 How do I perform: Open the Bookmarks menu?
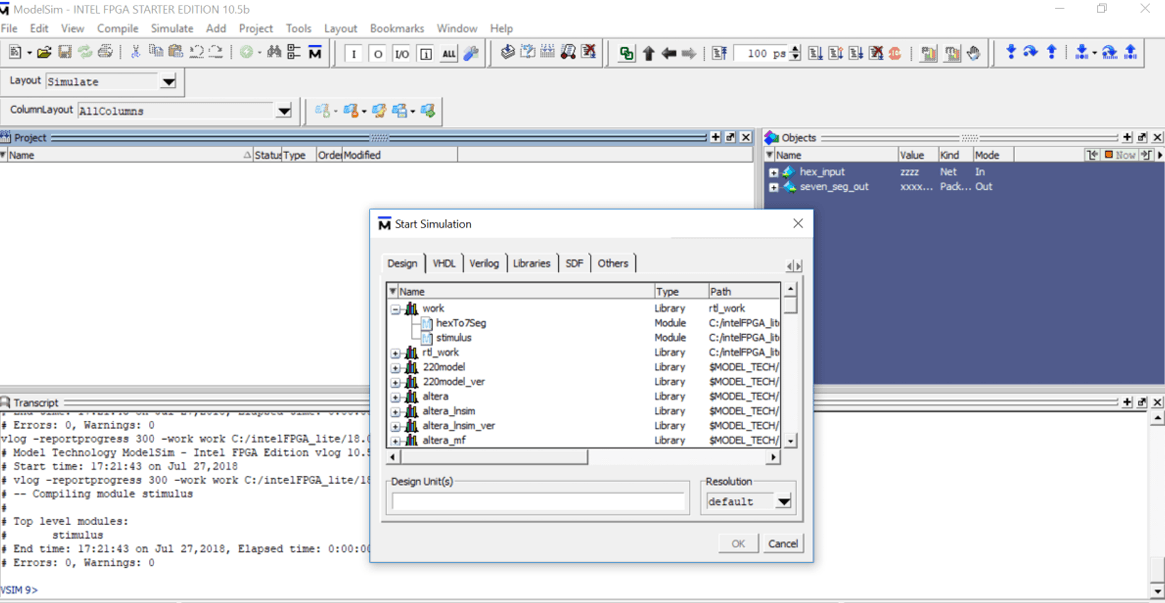coord(397,28)
